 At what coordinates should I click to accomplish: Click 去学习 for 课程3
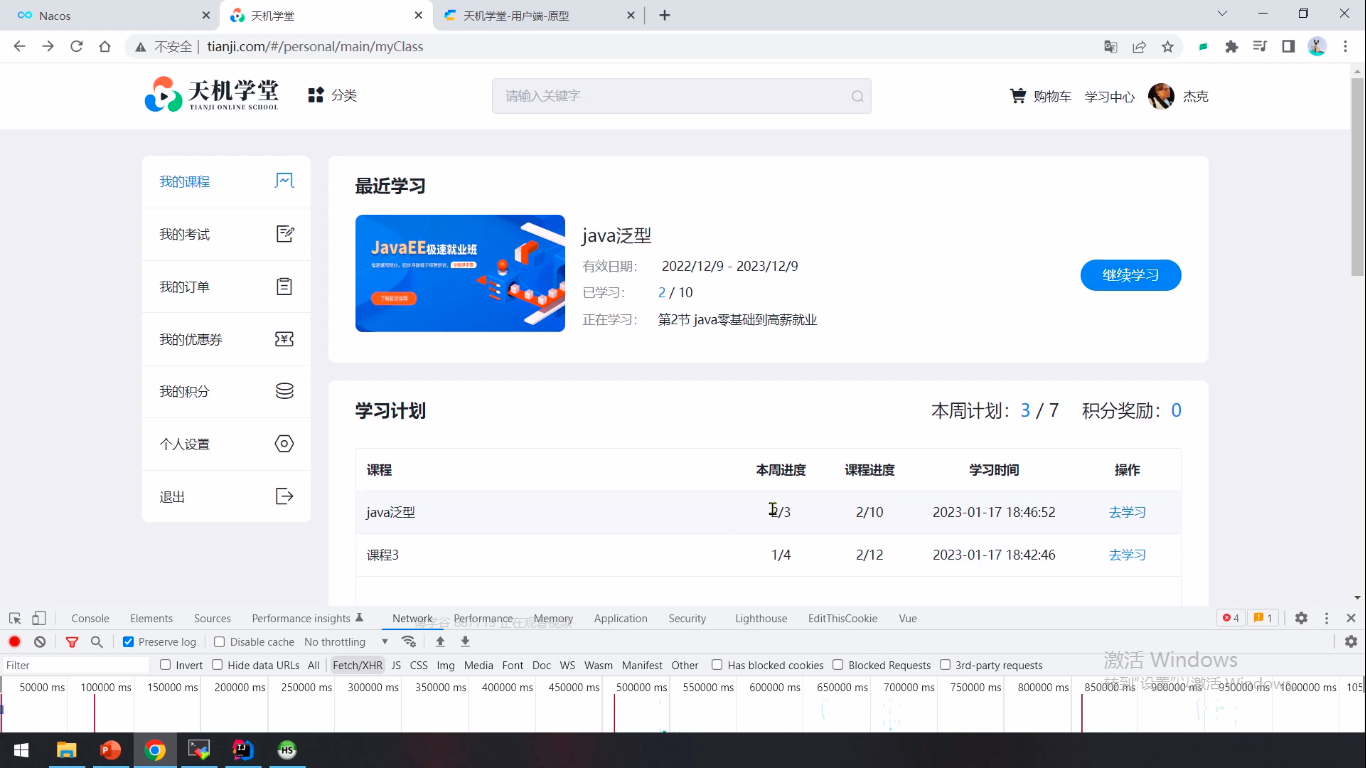pyautogui.click(x=1127, y=555)
